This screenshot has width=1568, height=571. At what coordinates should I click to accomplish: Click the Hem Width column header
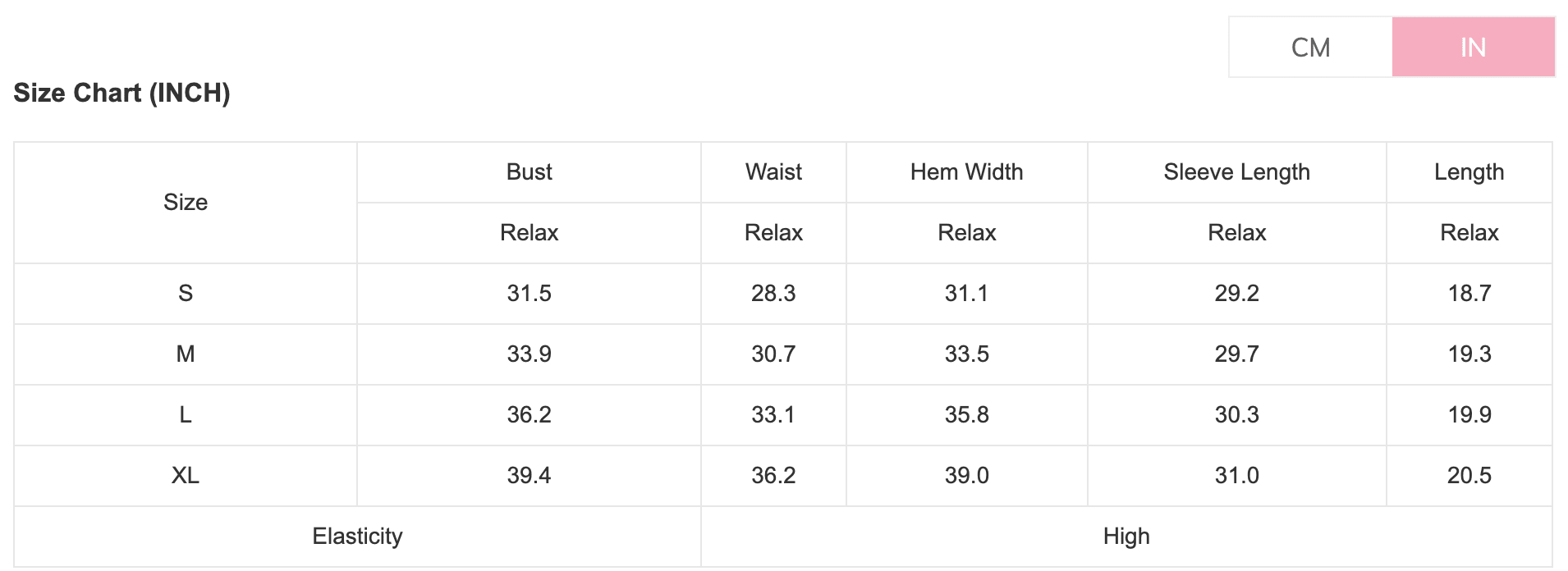click(966, 172)
